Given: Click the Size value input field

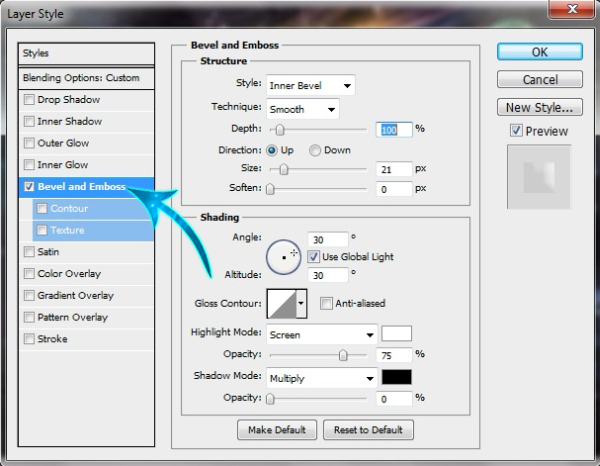Looking at the screenshot, I should point(394,170).
